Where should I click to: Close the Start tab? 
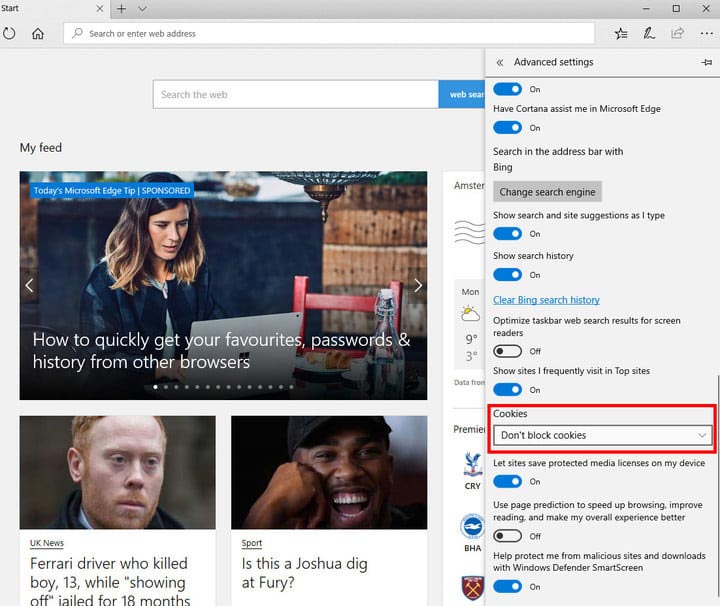(100, 8)
